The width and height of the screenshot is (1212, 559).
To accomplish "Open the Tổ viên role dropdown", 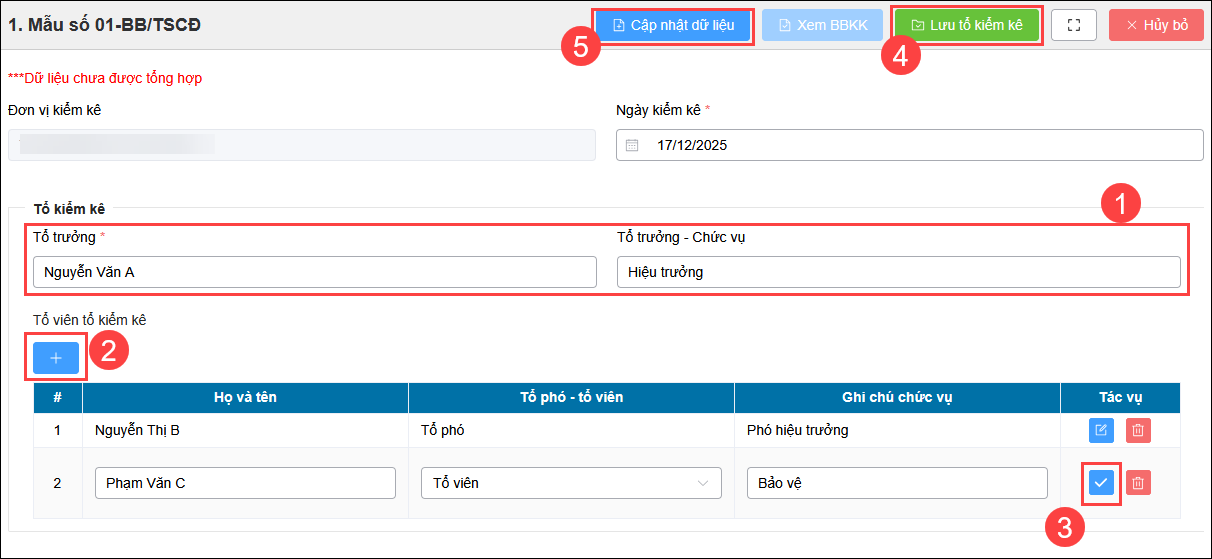I will click(571, 483).
